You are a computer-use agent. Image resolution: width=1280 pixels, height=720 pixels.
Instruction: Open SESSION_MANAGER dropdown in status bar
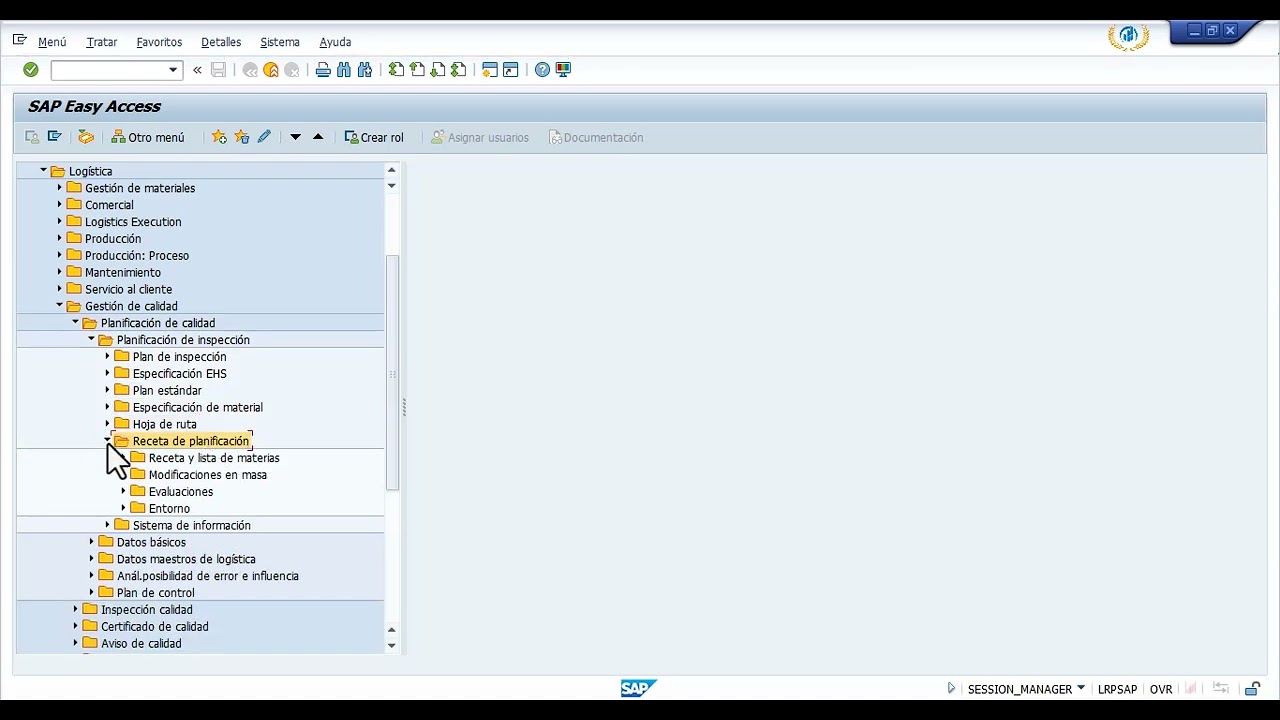click(x=1081, y=689)
